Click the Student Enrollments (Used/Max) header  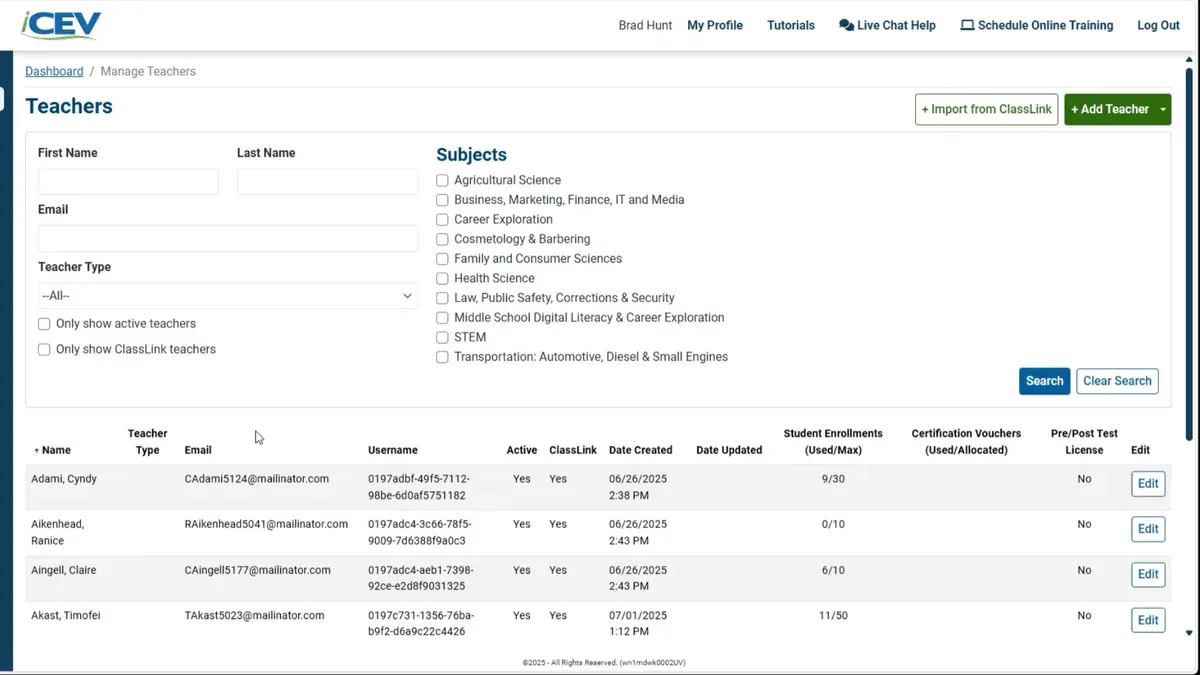pyautogui.click(x=833, y=442)
